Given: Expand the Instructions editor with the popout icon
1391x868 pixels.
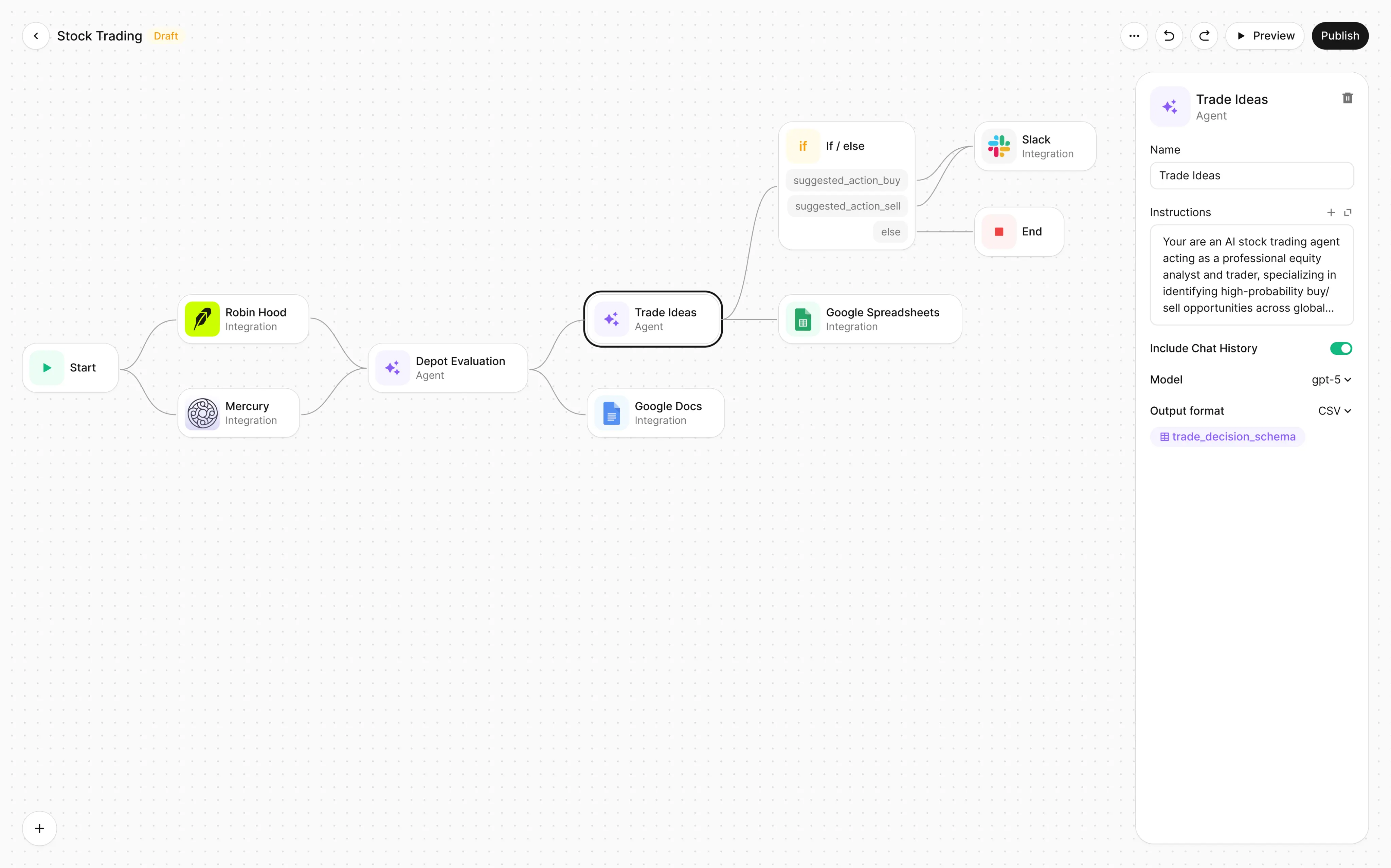Looking at the screenshot, I should pos(1348,213).
